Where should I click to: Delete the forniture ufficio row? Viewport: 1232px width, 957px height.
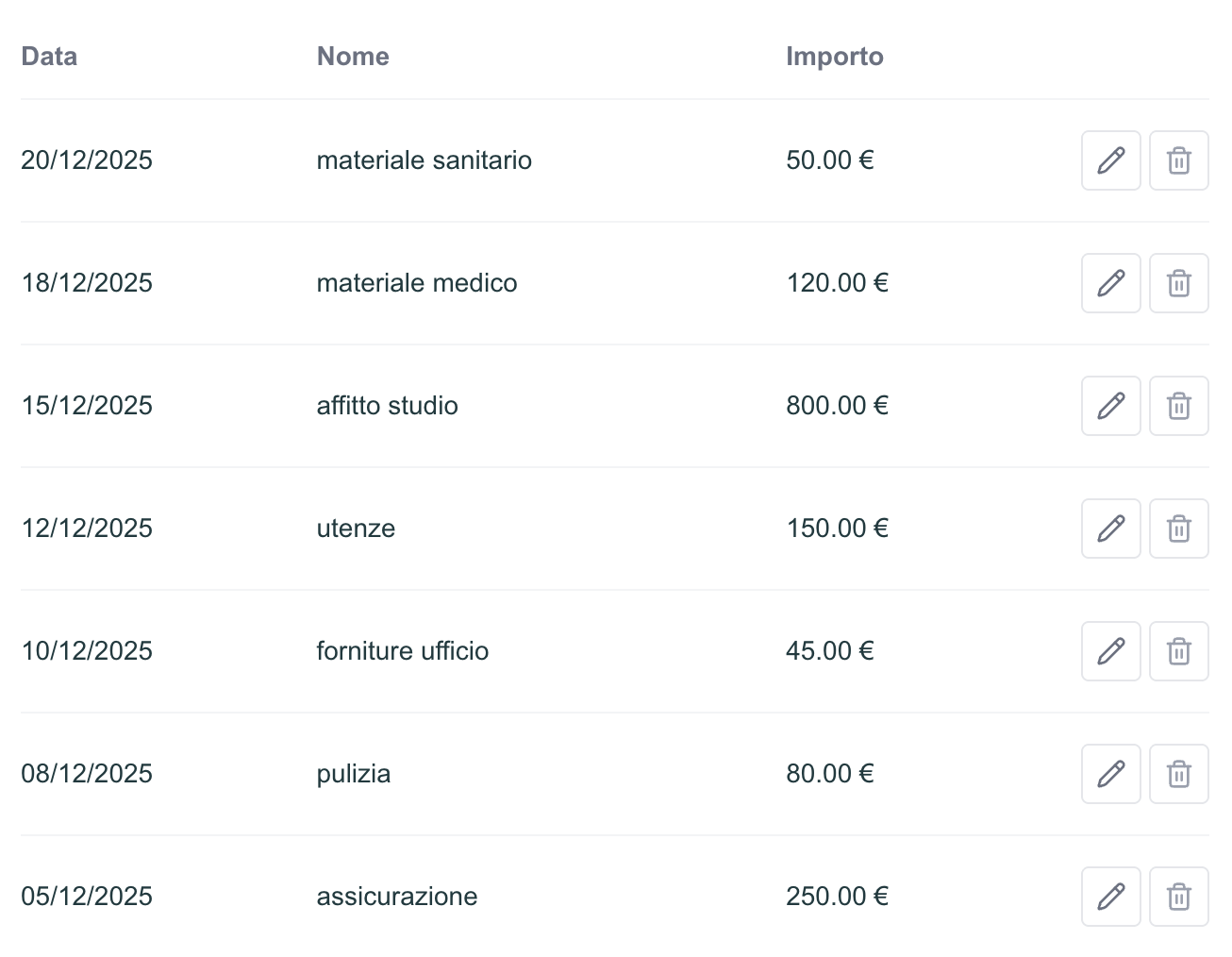point(1178,651)
